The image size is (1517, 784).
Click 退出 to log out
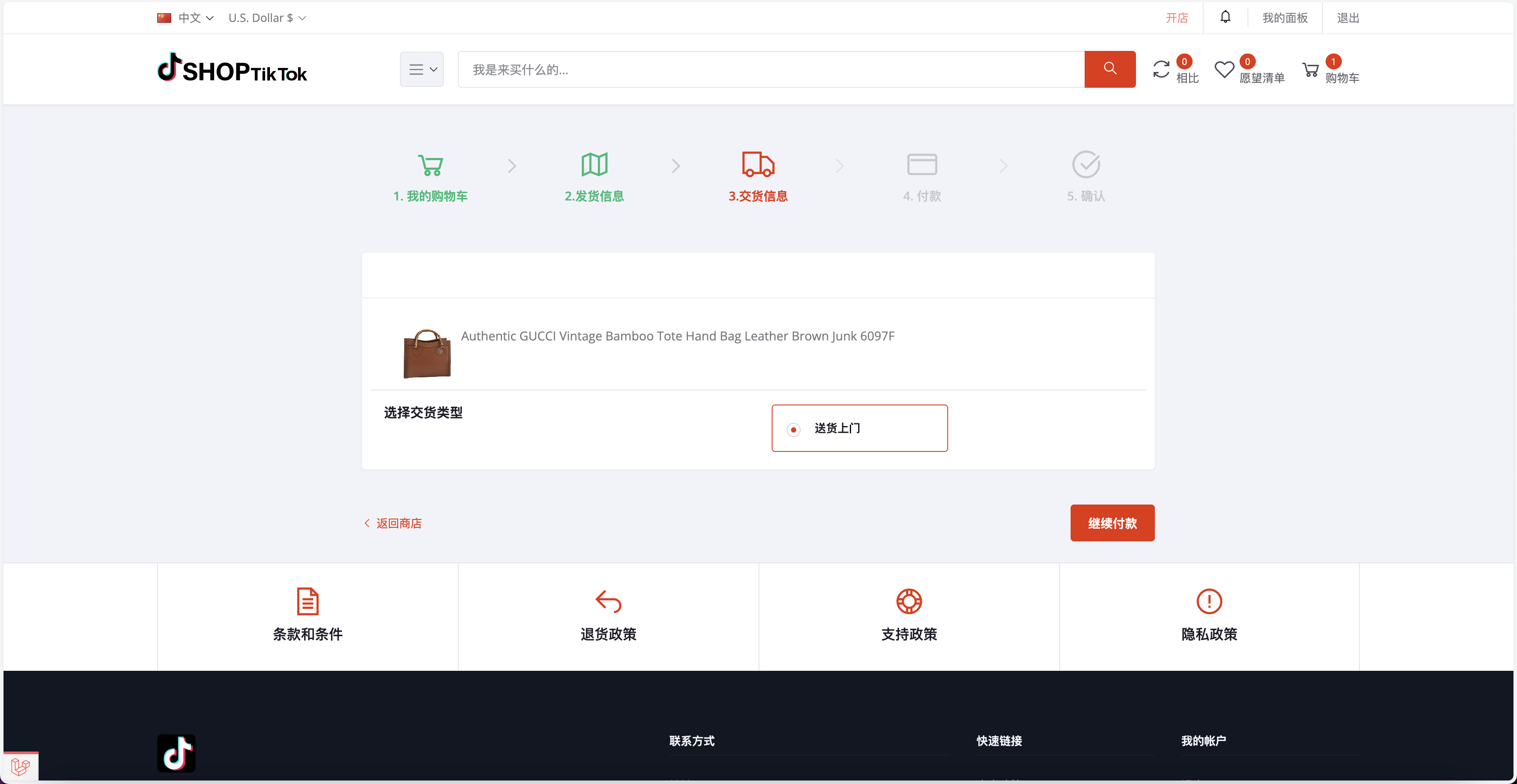pyautogui.click(x=1348, y=18)
